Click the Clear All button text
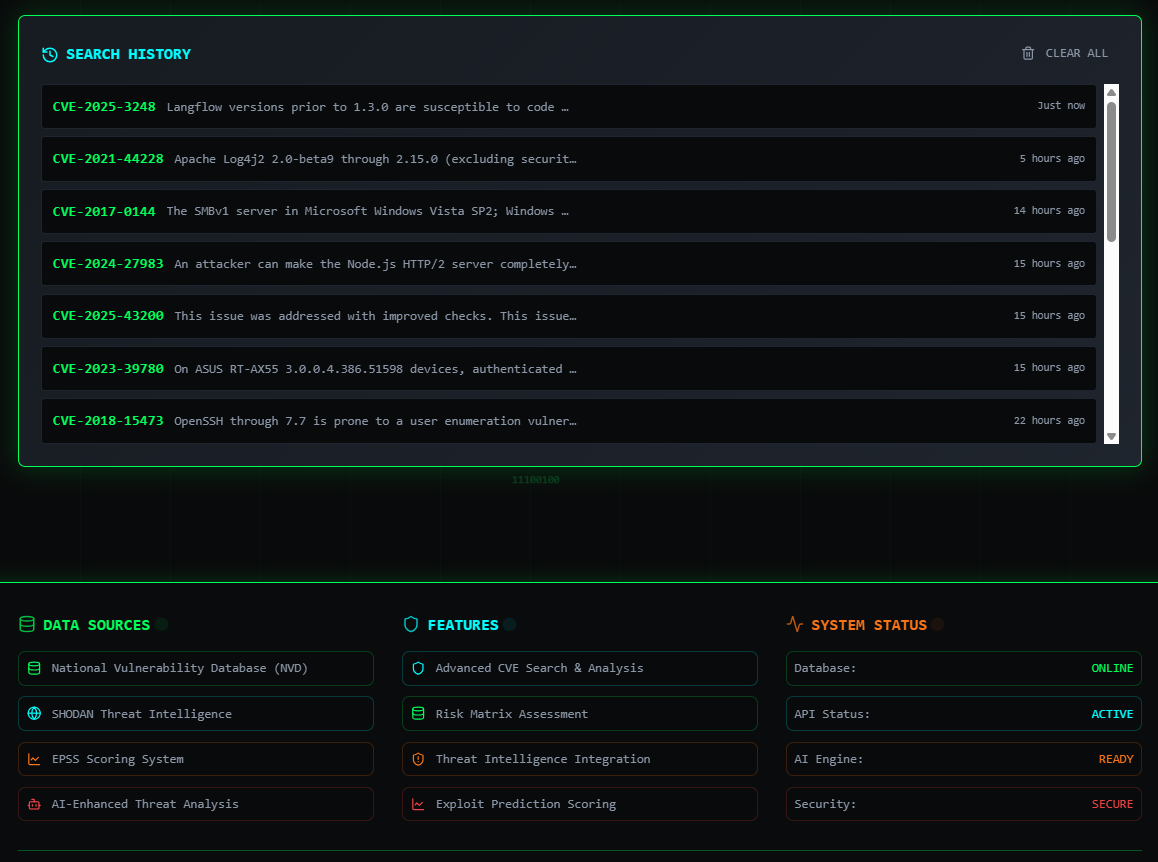1158x862 pixels. (1076, 53)
